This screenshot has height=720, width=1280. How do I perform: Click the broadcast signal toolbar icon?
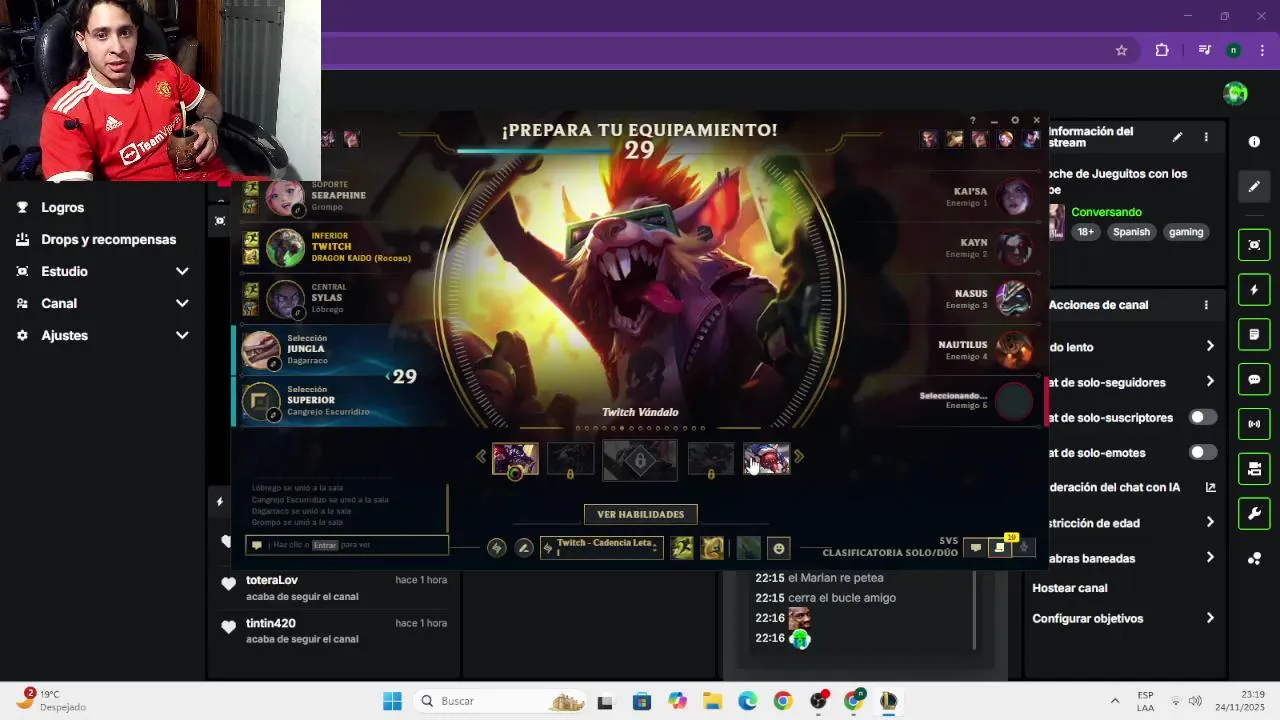[x=1254, y=424]
